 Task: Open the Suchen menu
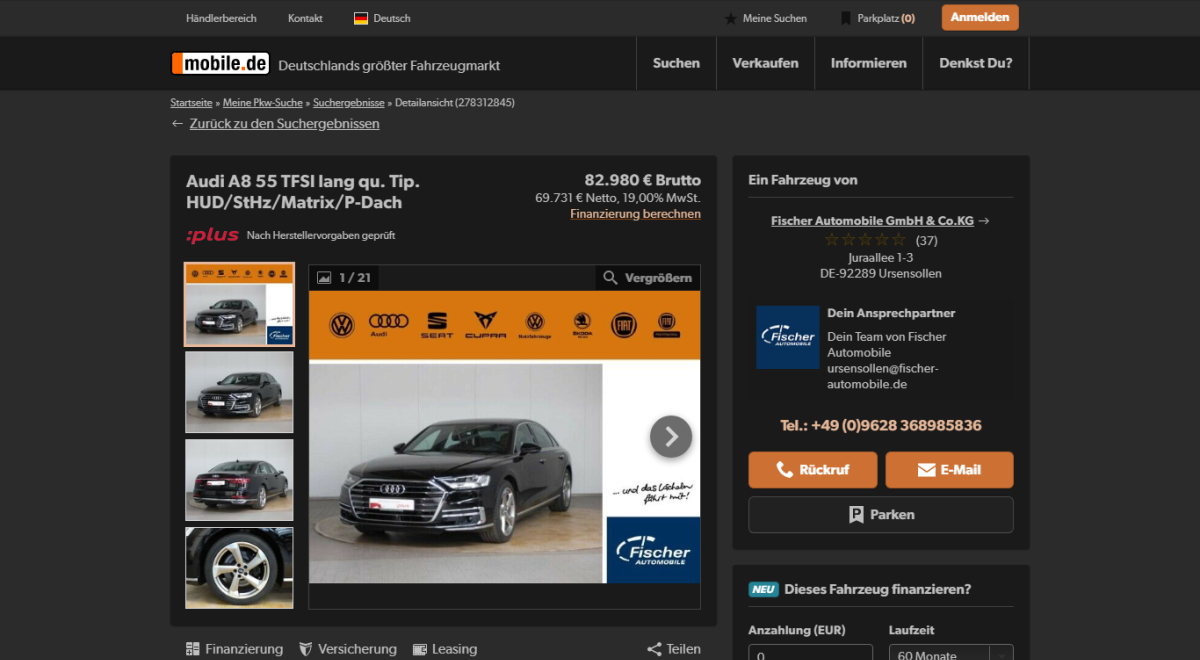point(676,63)
